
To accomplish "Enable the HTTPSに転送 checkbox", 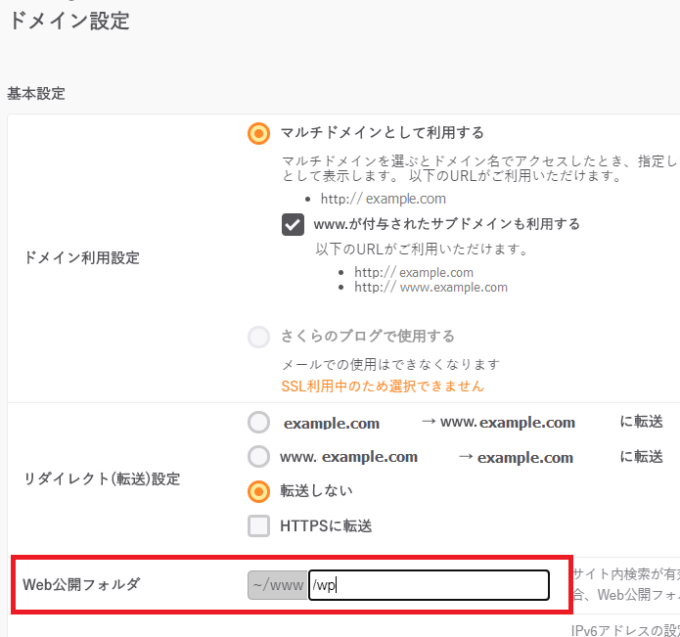I will point(259,525).
